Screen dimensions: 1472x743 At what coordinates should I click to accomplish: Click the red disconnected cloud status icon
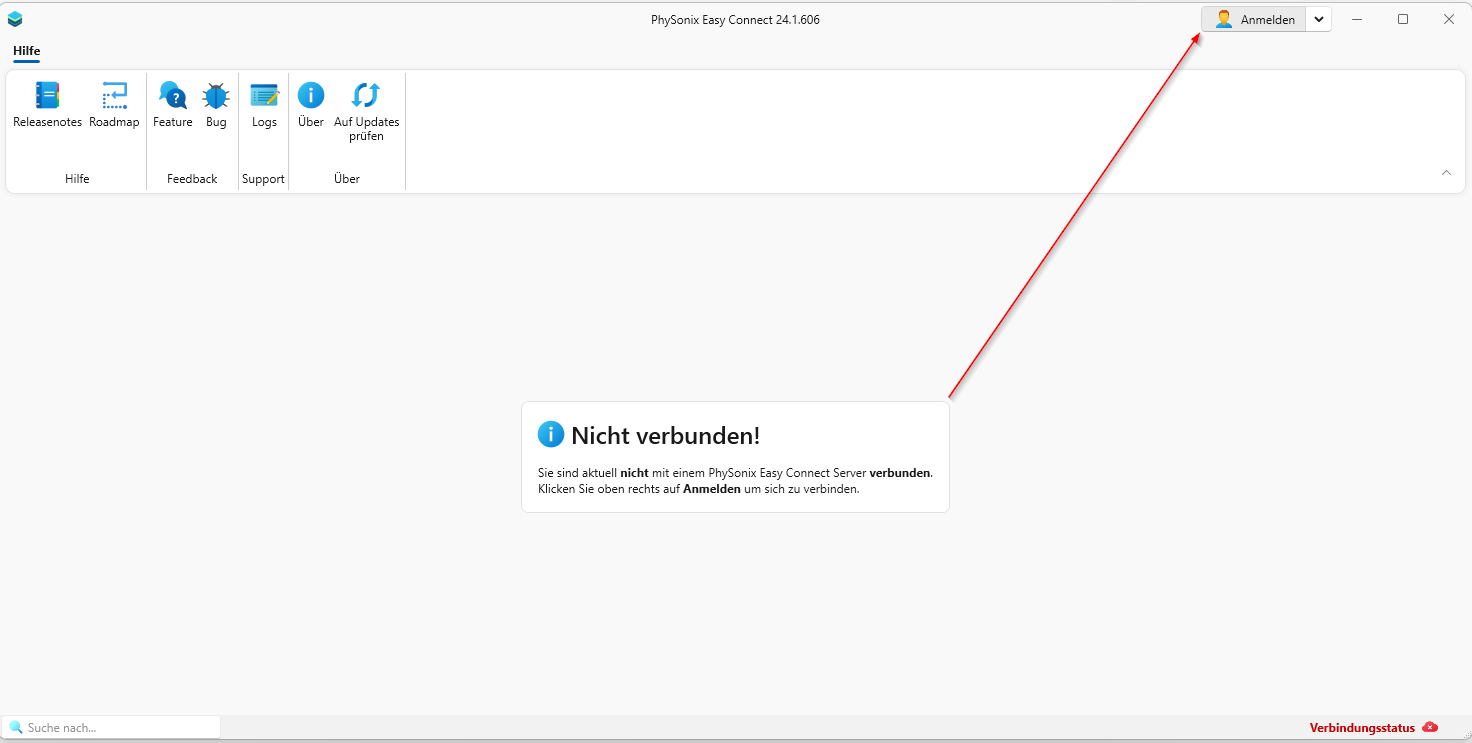click(x=1430, y=727)
